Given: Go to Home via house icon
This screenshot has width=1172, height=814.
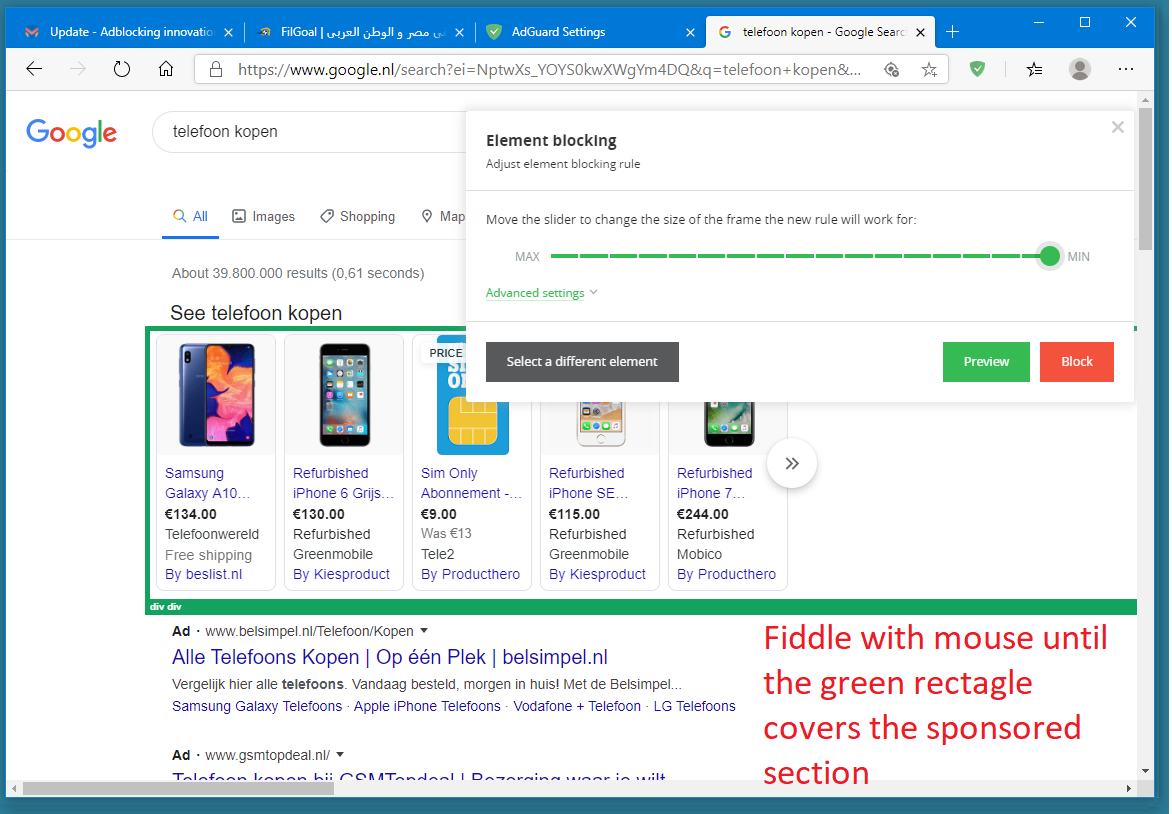Looking at the screenshot, I should 166,70.
